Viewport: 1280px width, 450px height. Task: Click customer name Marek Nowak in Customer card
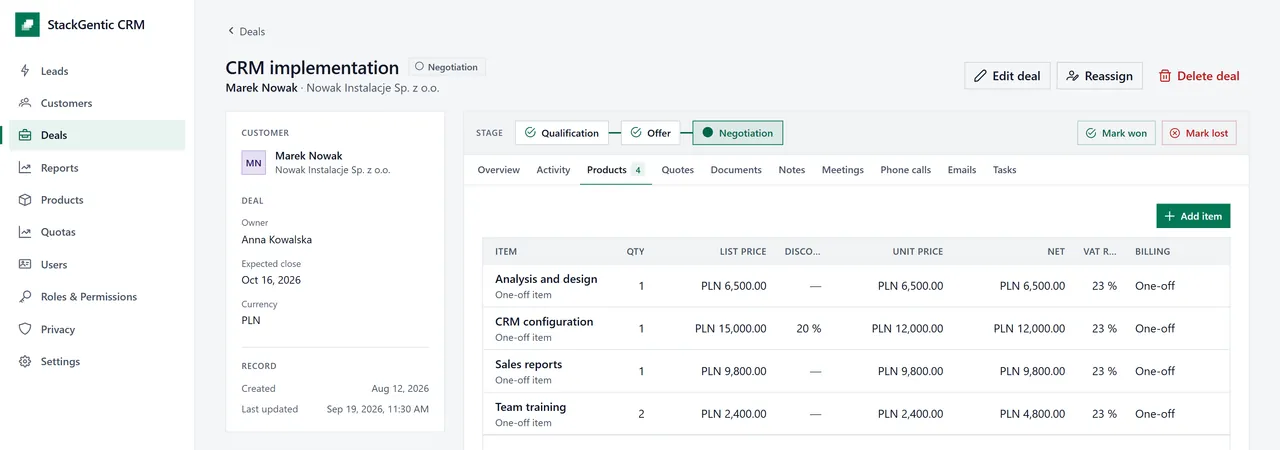(309, 156)
